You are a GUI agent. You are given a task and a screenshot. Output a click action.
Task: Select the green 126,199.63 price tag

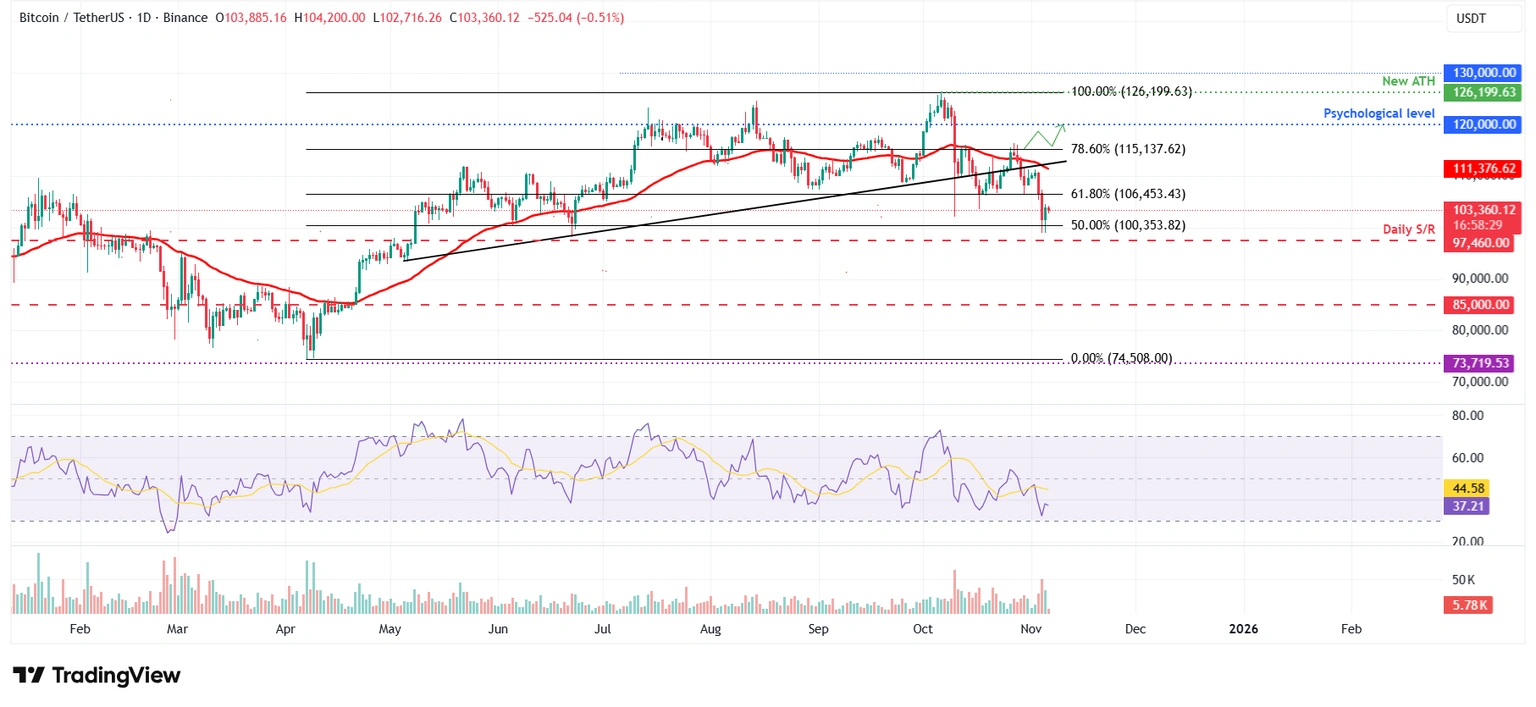point(1478,92)
